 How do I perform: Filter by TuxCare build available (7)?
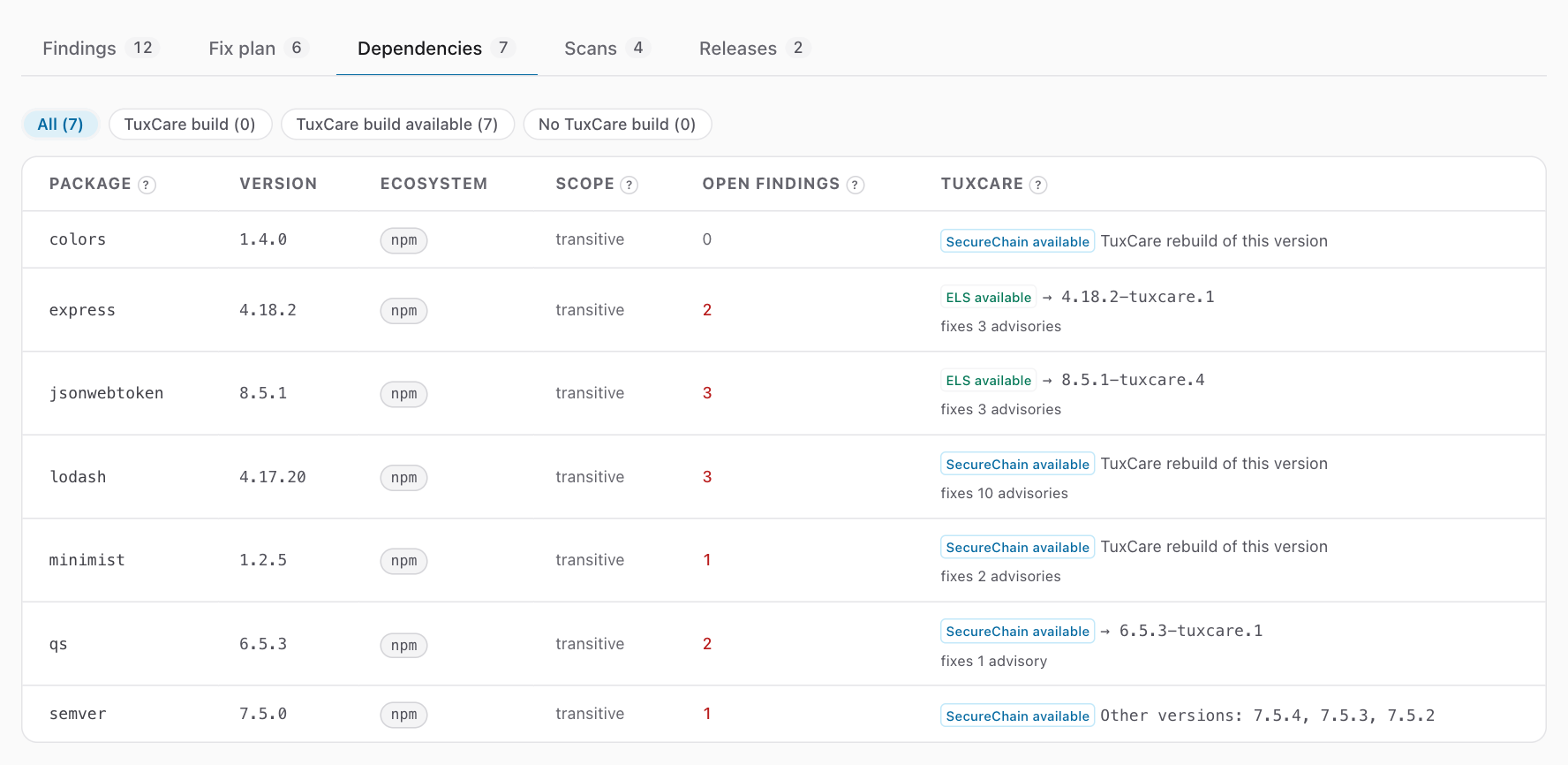pyautogui.click(x=397, y=125)
